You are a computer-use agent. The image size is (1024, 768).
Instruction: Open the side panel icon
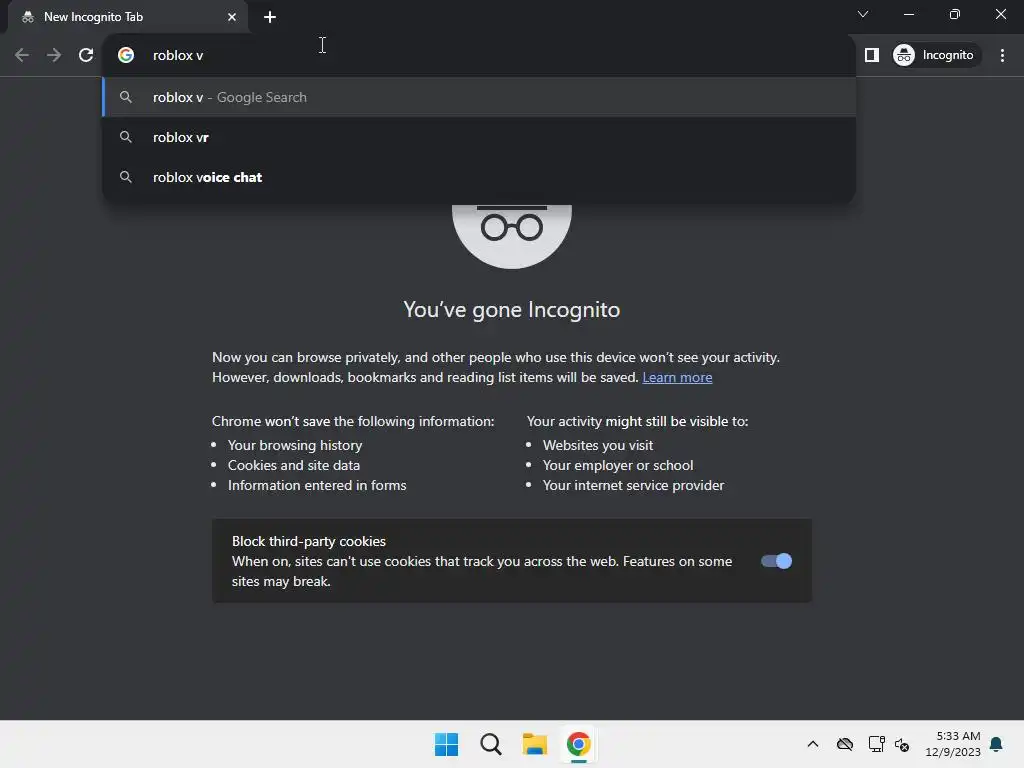[x=872, y=56]
